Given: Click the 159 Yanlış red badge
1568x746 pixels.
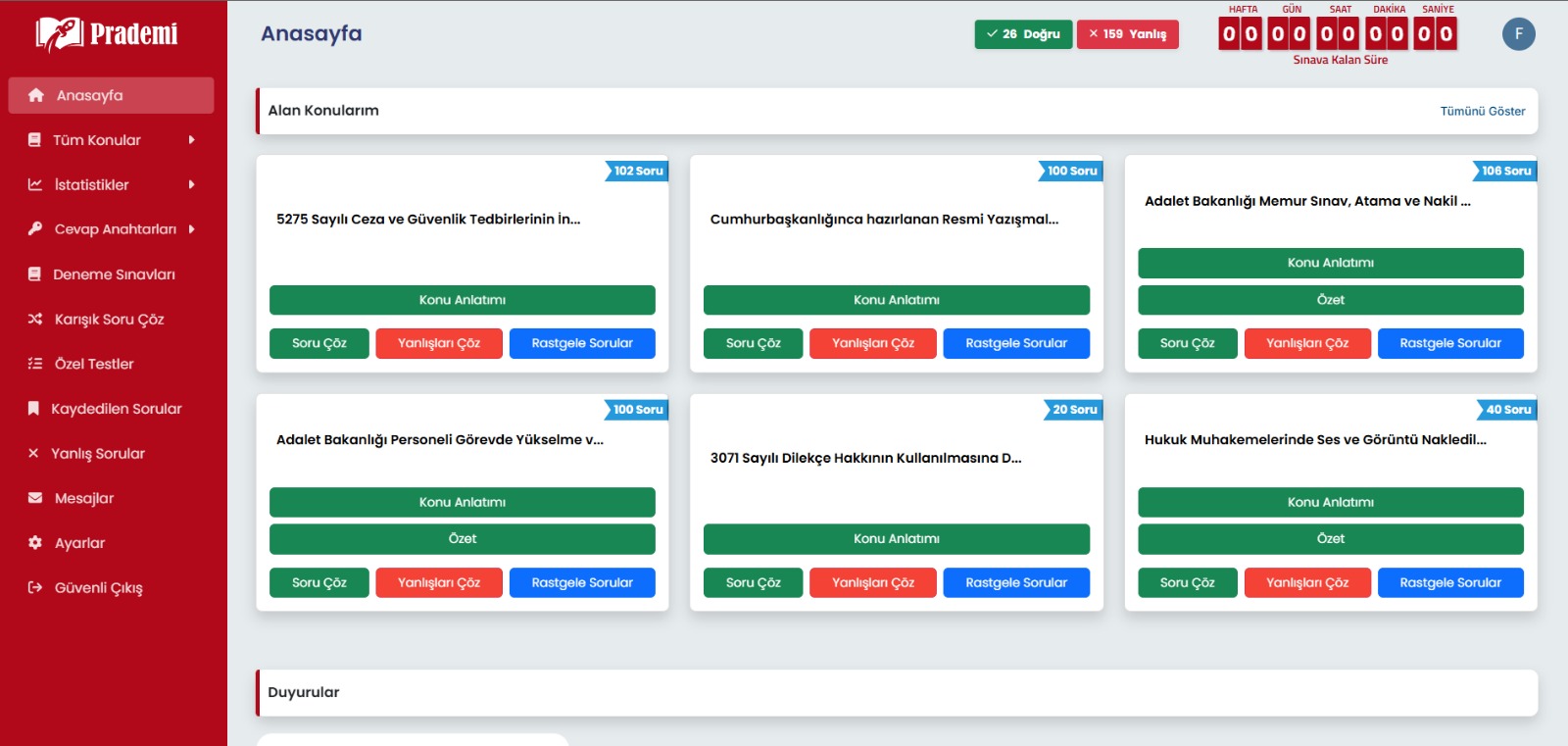Looking at the screenshot, I should [x=1127, y=34].
